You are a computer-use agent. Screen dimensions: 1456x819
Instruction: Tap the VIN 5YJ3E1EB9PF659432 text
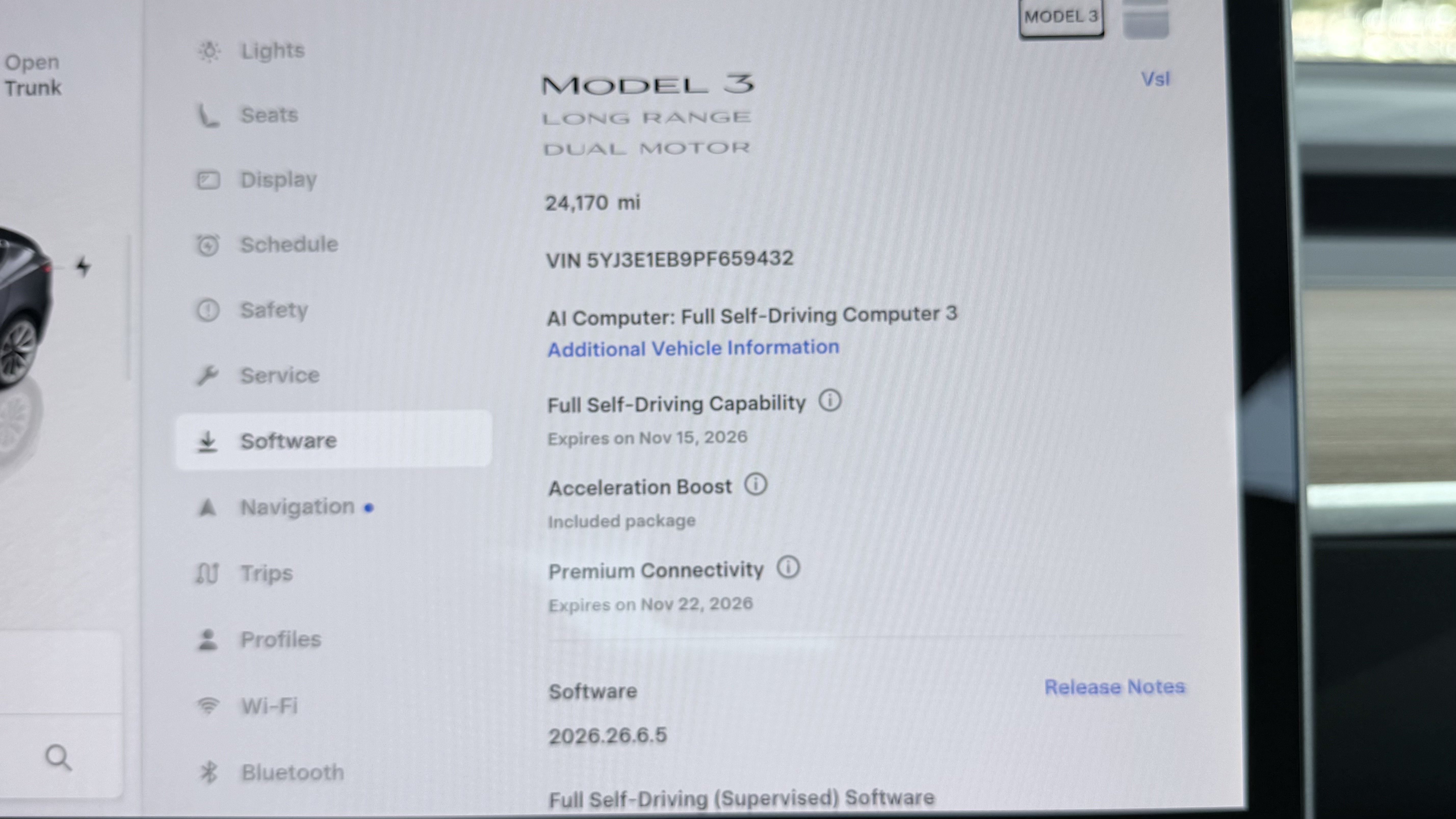670,260
